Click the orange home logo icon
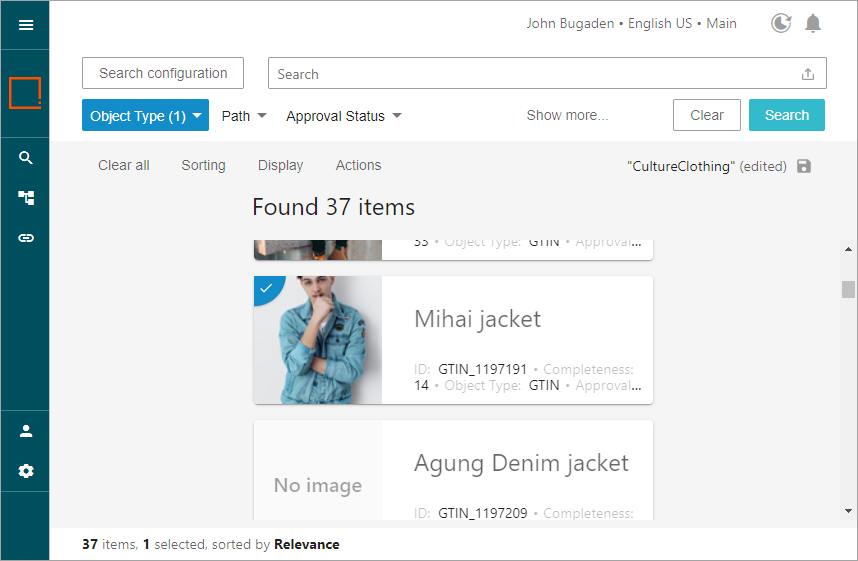This screenshot has height=561, width=858. pos(25,93)
